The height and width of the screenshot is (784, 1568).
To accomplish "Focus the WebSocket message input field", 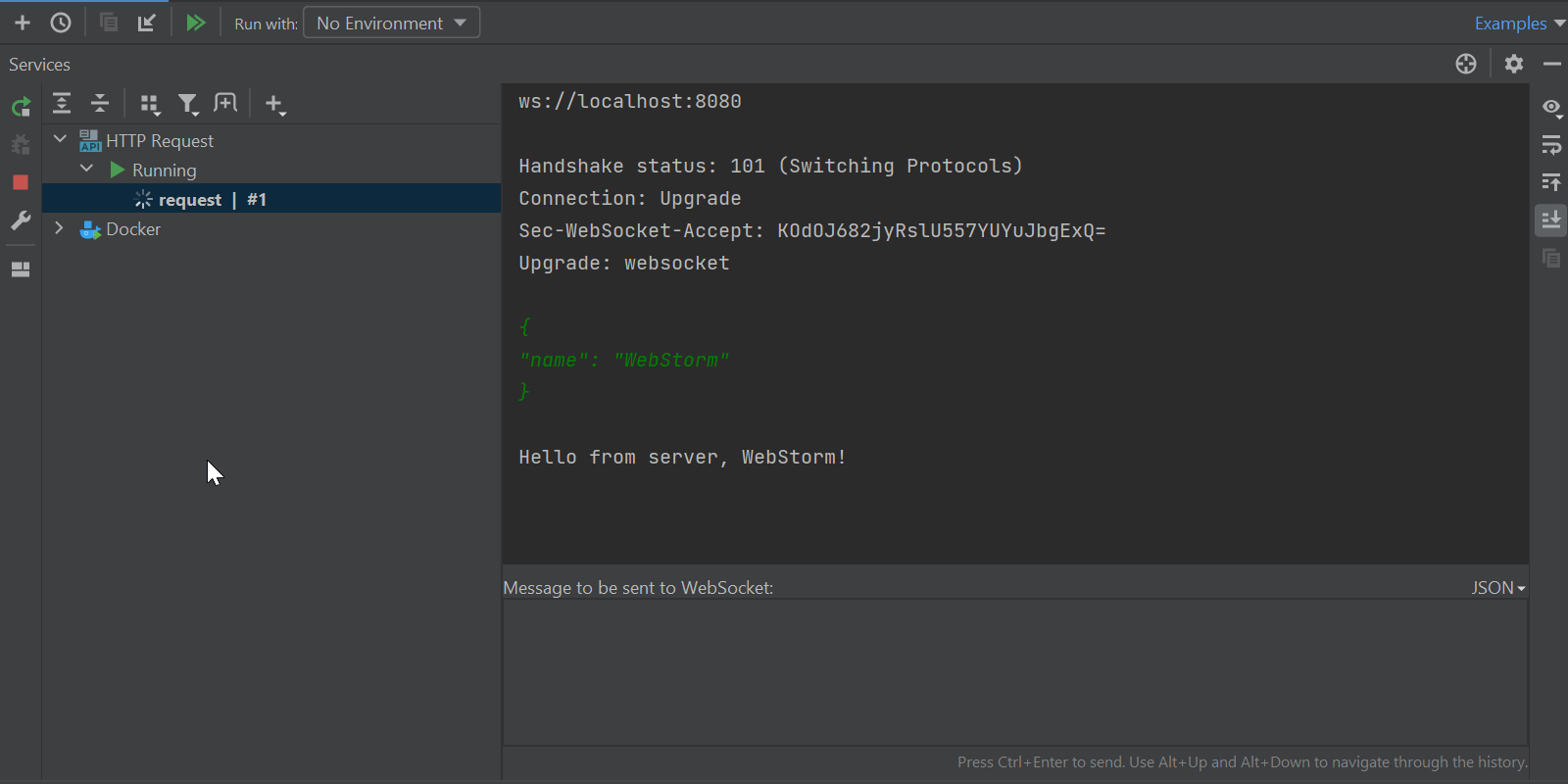I will pyautogui.click(x=1015, y=672).
